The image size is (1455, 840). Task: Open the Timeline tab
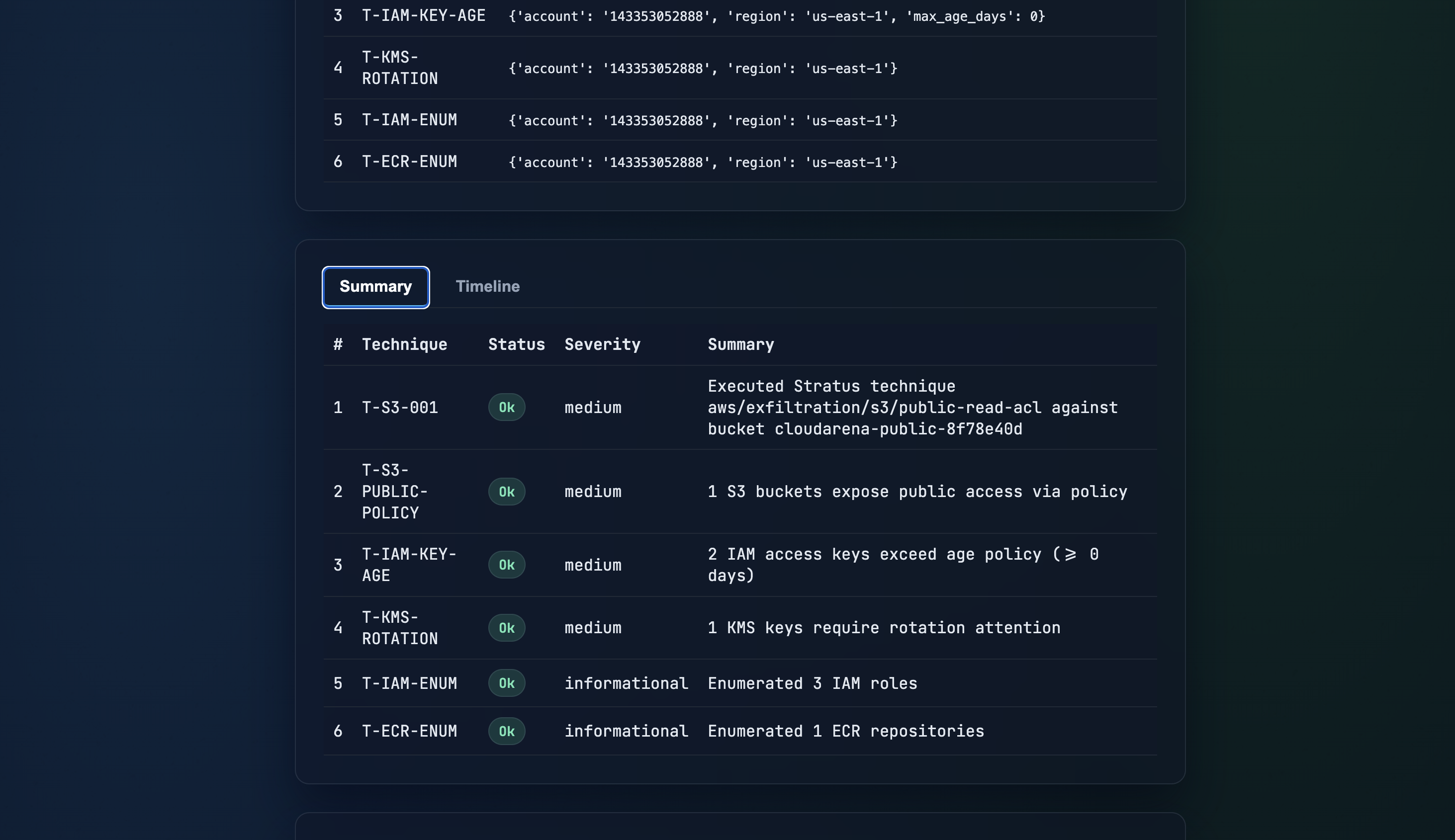click(x=487, y=287)
